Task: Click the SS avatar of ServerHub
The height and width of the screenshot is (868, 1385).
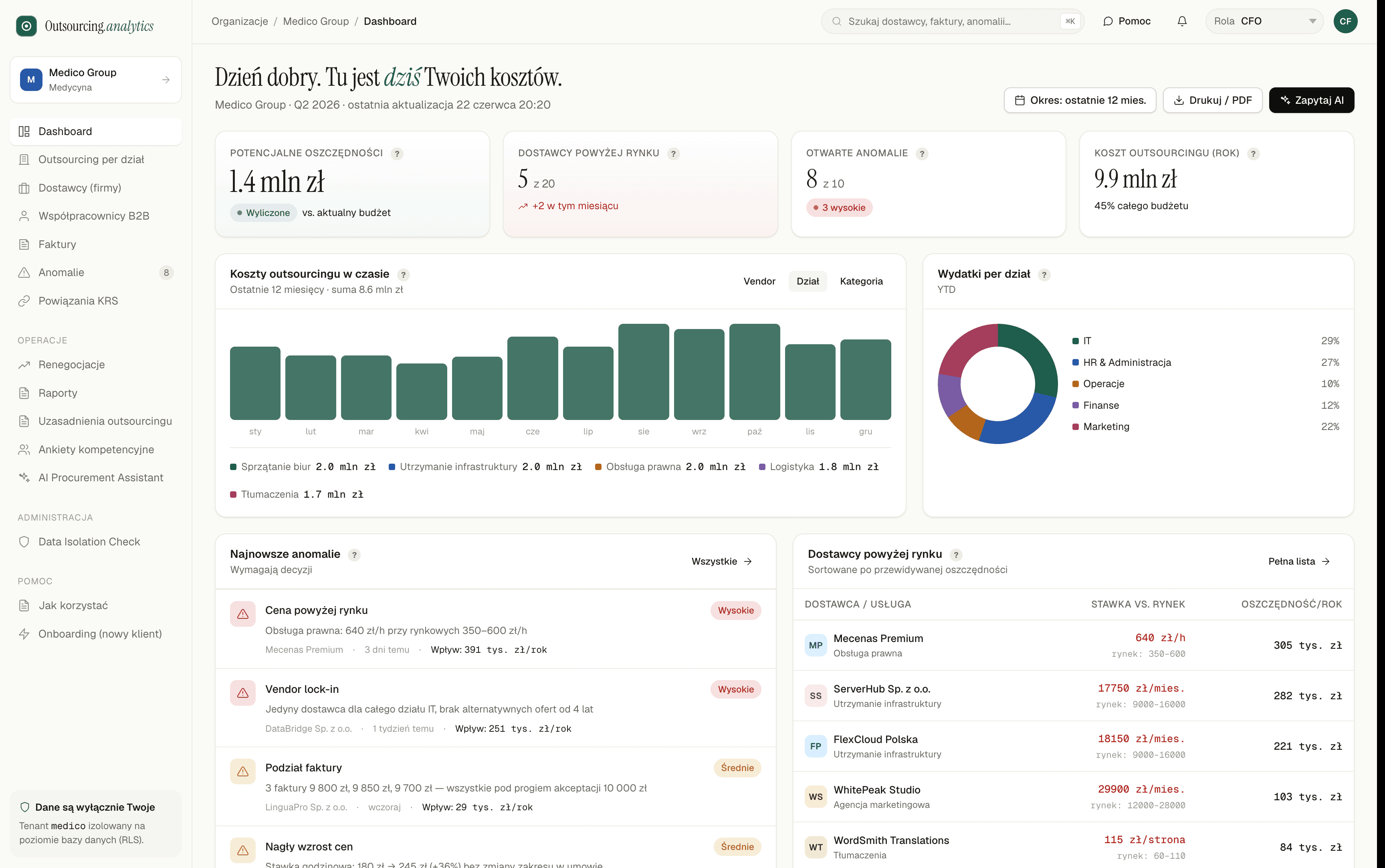Action: [816, 696]
